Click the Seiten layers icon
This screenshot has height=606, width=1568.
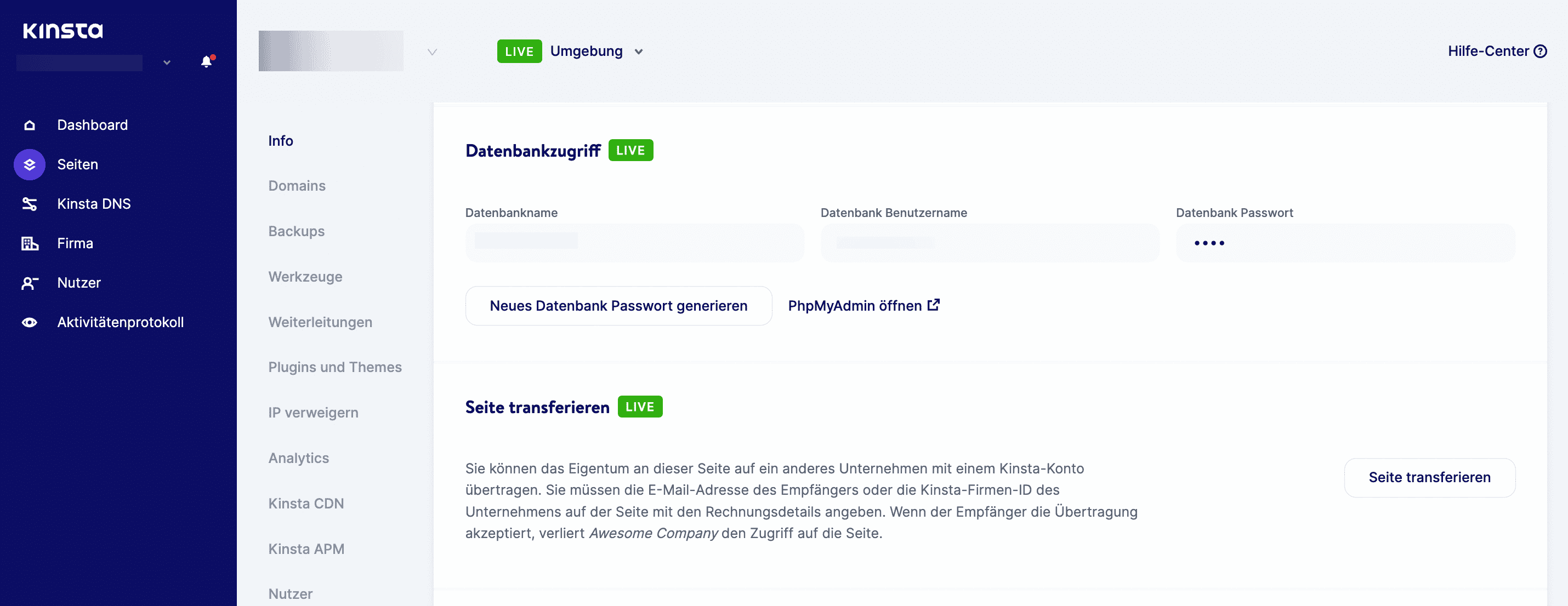[29, 164]
